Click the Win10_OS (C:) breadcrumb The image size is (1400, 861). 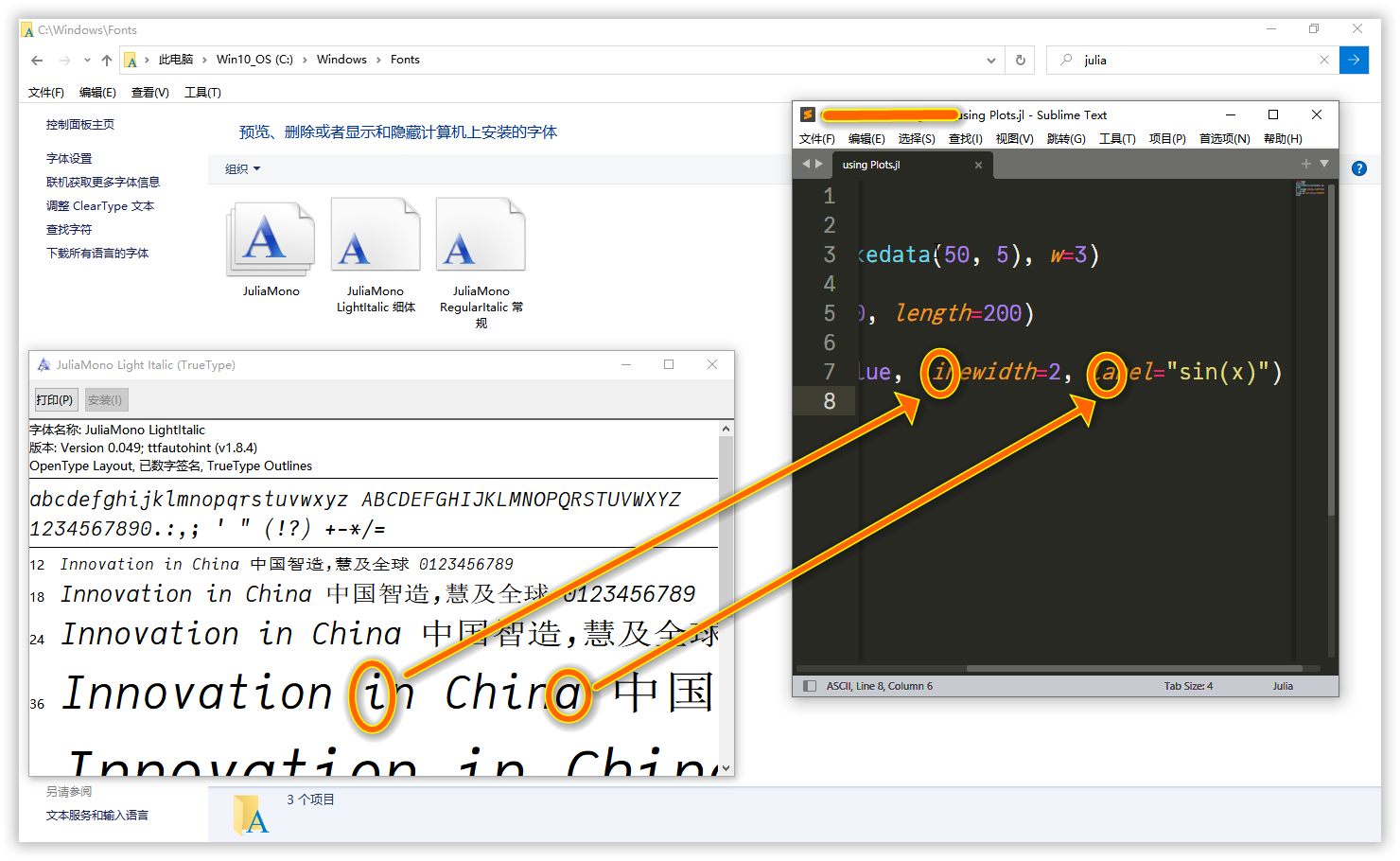click(x=254, y=60)
